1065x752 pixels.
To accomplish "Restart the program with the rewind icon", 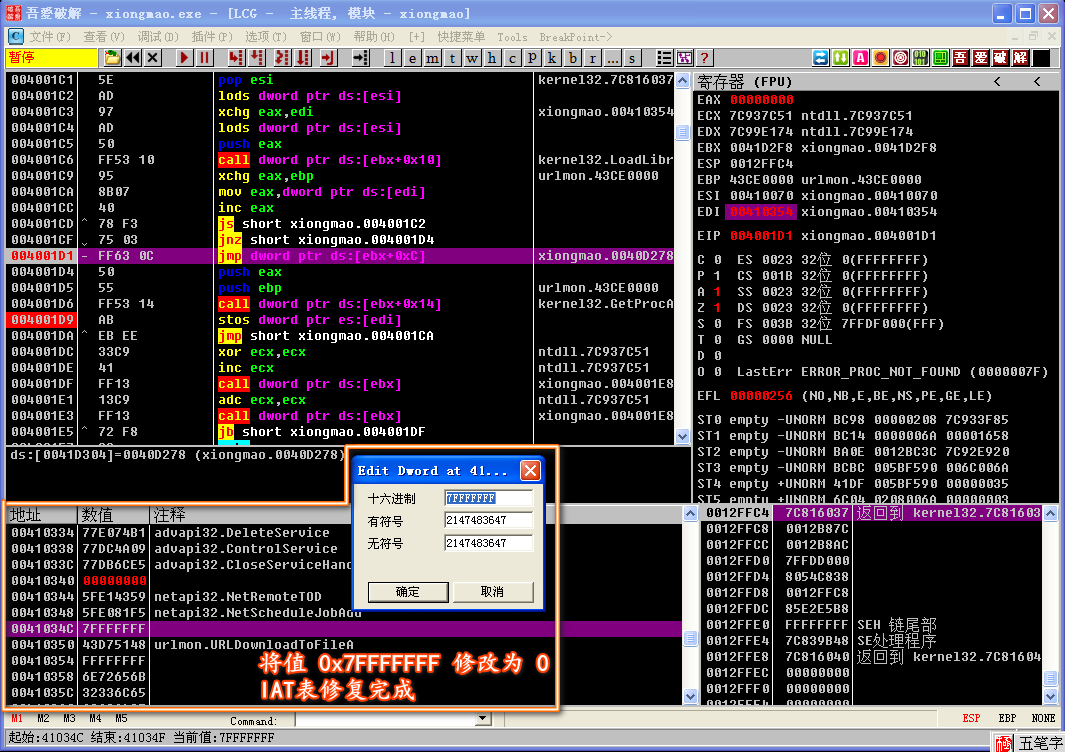I will 132,58.
